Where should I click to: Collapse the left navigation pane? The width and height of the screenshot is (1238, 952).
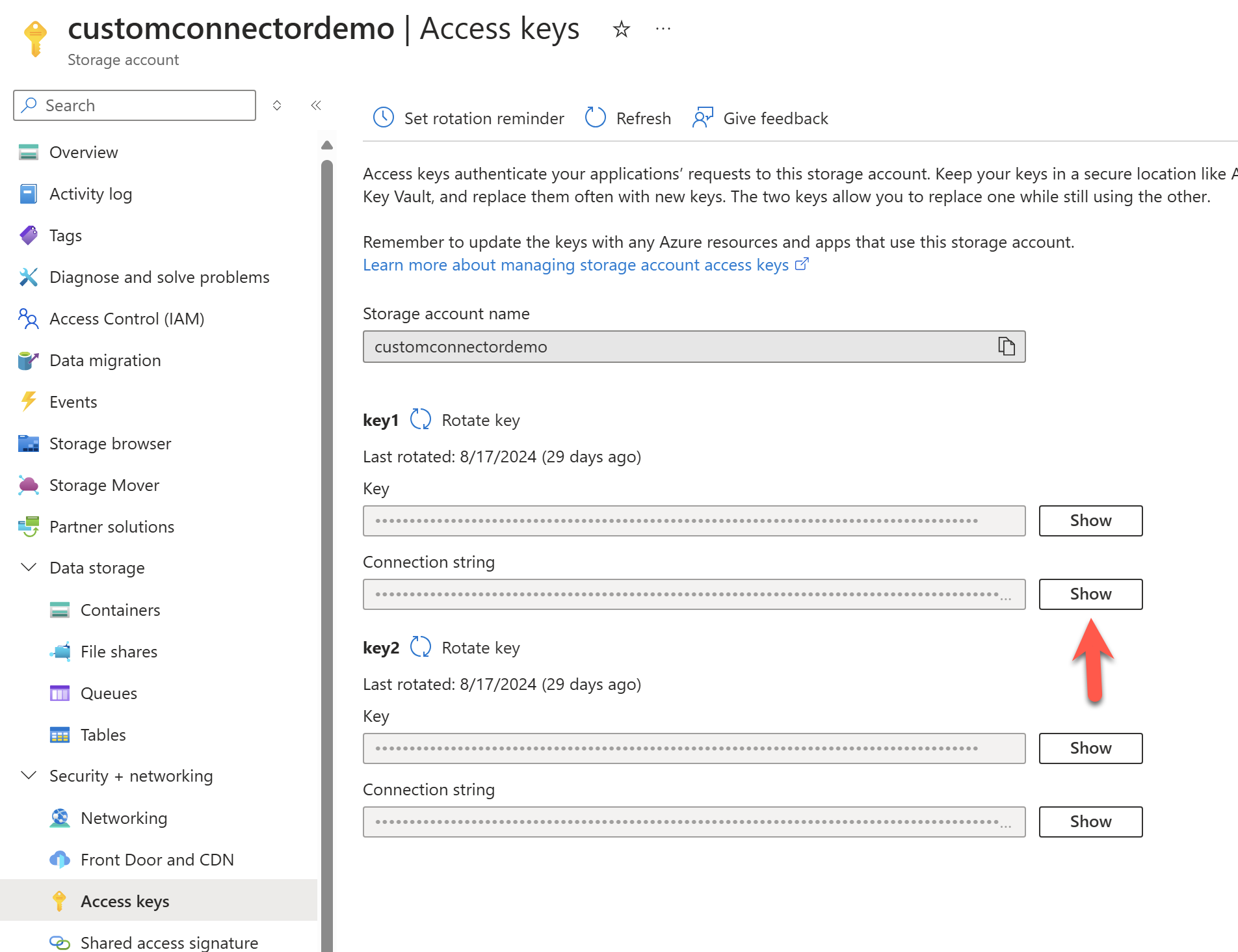tap(316, 105)
